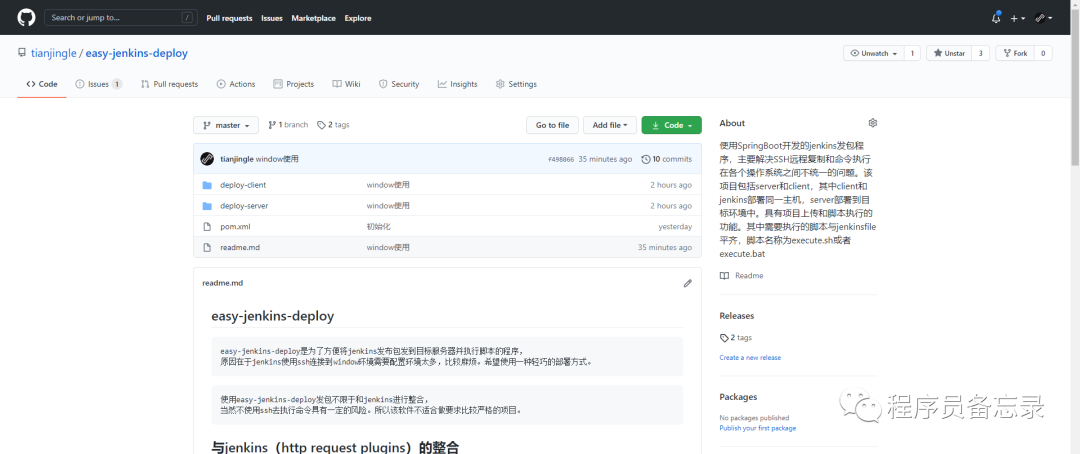Open the master branch dropdown
This screenshot has width=1080, height=454.
(x=226, y=125)
